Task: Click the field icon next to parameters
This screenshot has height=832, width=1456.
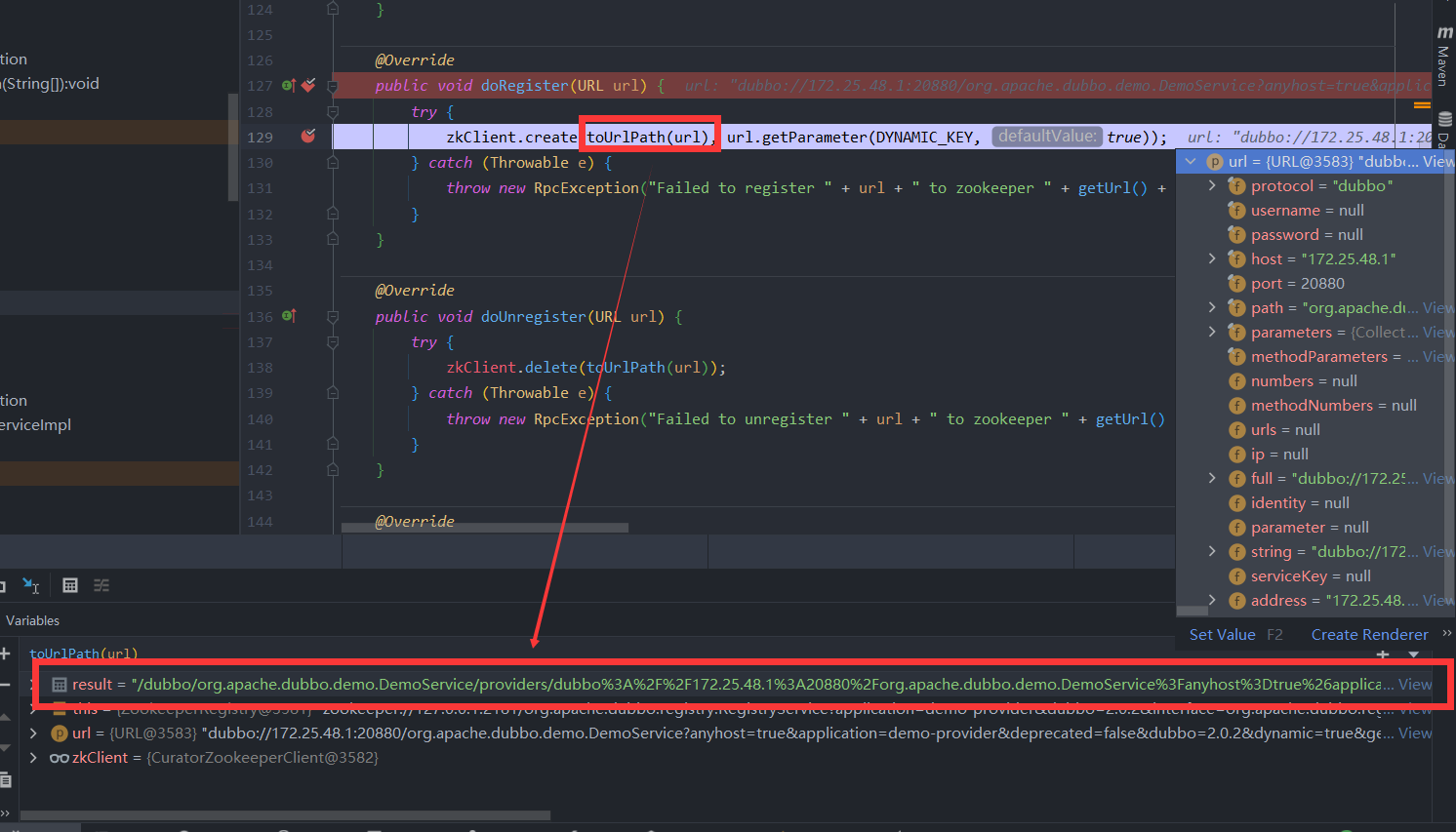Action: (x=1236, y=332)
